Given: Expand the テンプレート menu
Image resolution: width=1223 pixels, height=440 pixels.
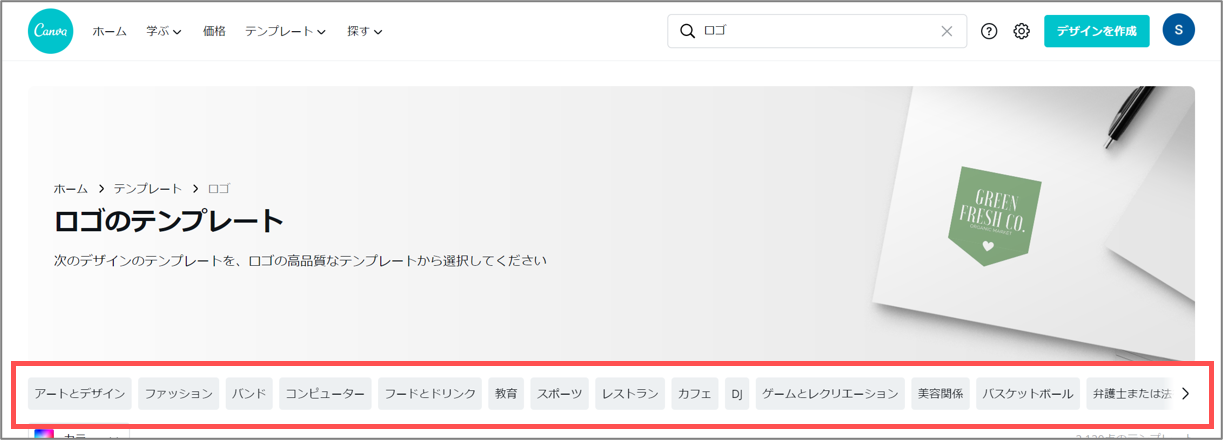Looking at the screenshot, I should click(286, 31).
